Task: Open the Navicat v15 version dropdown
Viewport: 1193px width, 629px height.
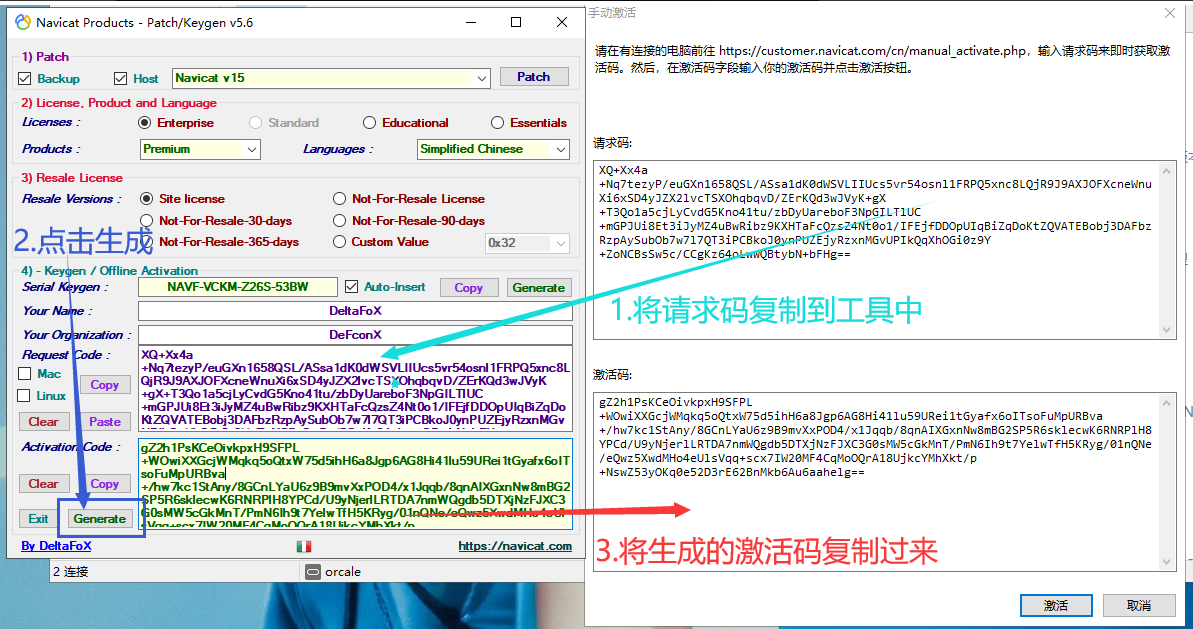Action: 482,77
